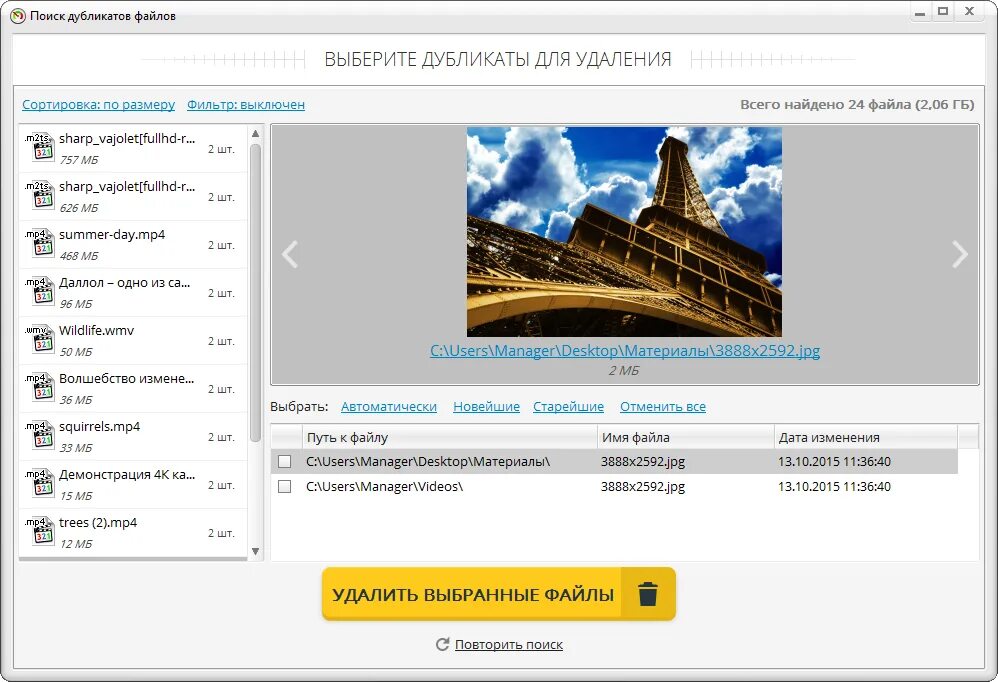This screenshot has height=682, width=998.
Task: Open Сортировка: по размеру sorting option
Action: (99, 104)
